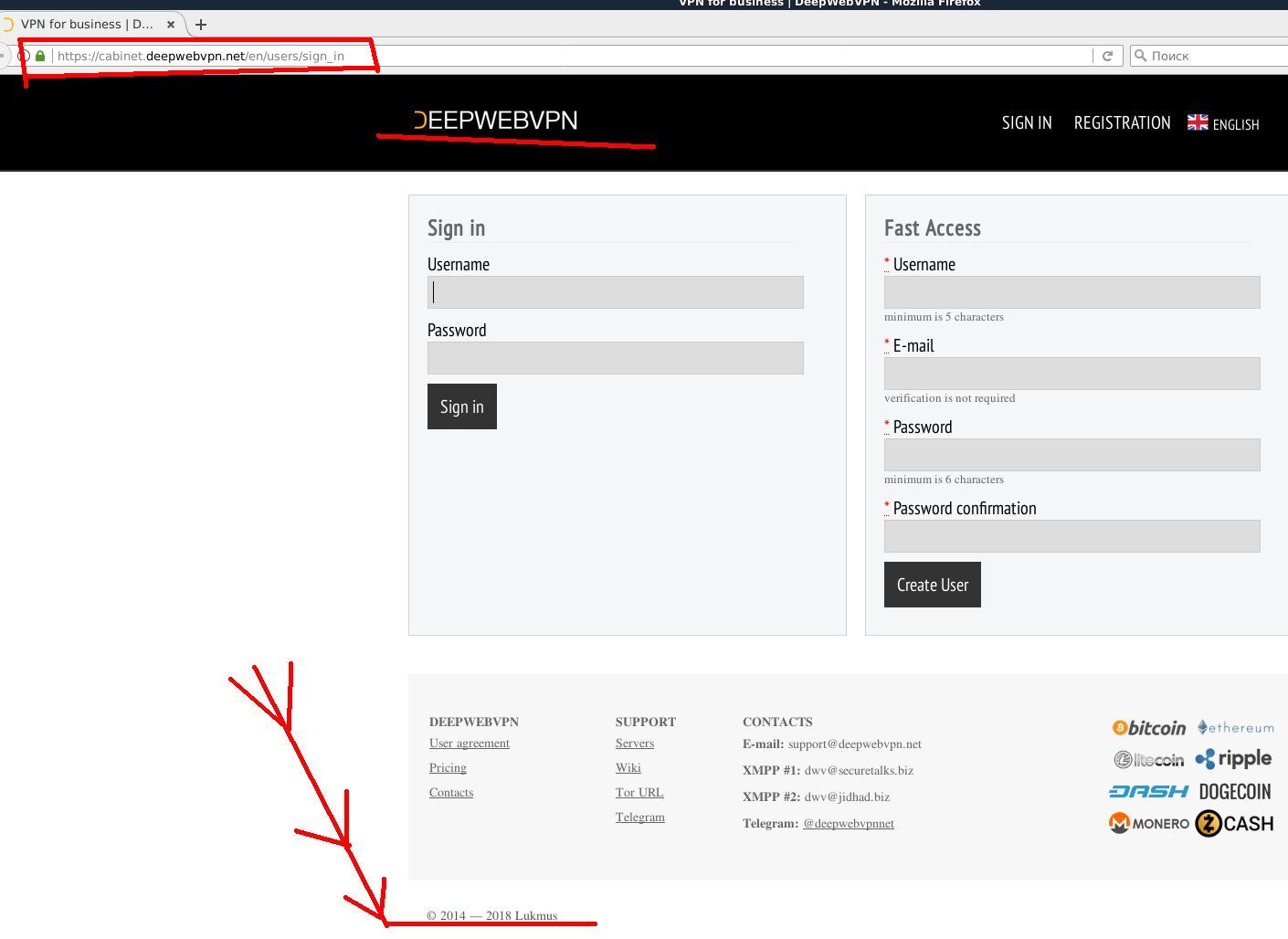
Task: Click the DEEPWEBVPN logo
Action: pos(496,121)
